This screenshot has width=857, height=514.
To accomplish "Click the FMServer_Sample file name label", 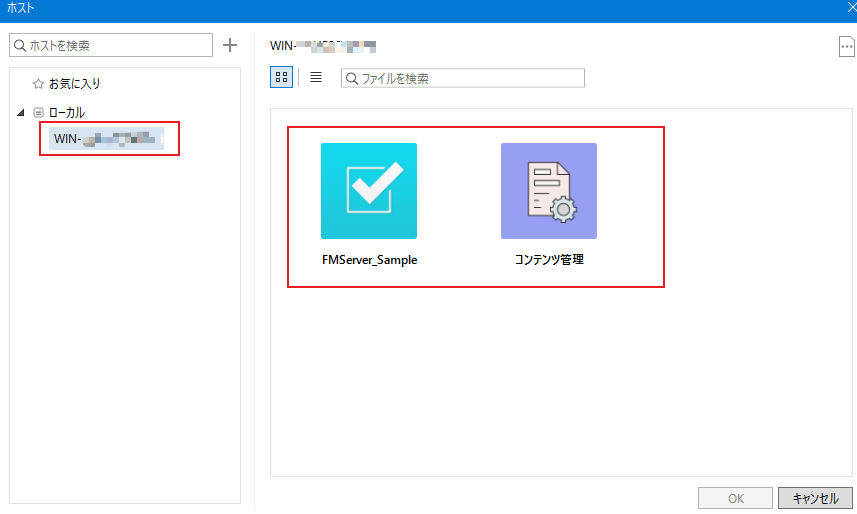I will click(368, 260).
